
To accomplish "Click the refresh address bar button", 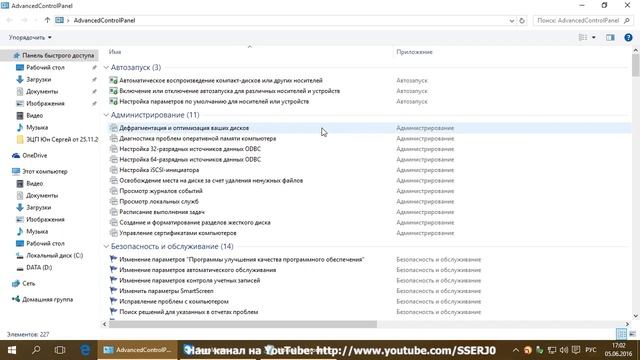I will pos(522,20).
